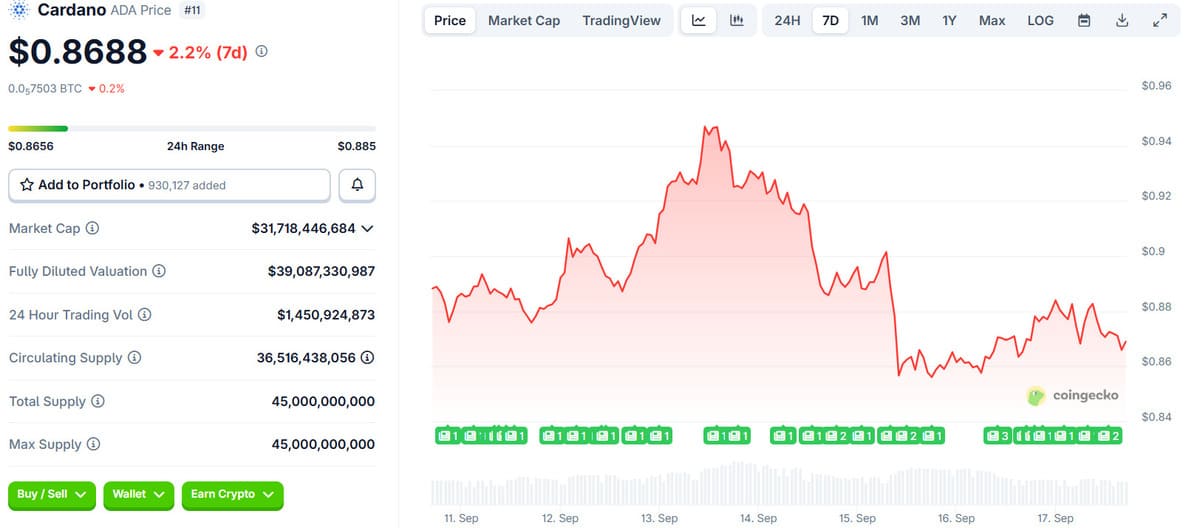Click the $0.9 y-axis label
The width and height of the screenshot is (1200, 528).
[x=1153, y=251]
